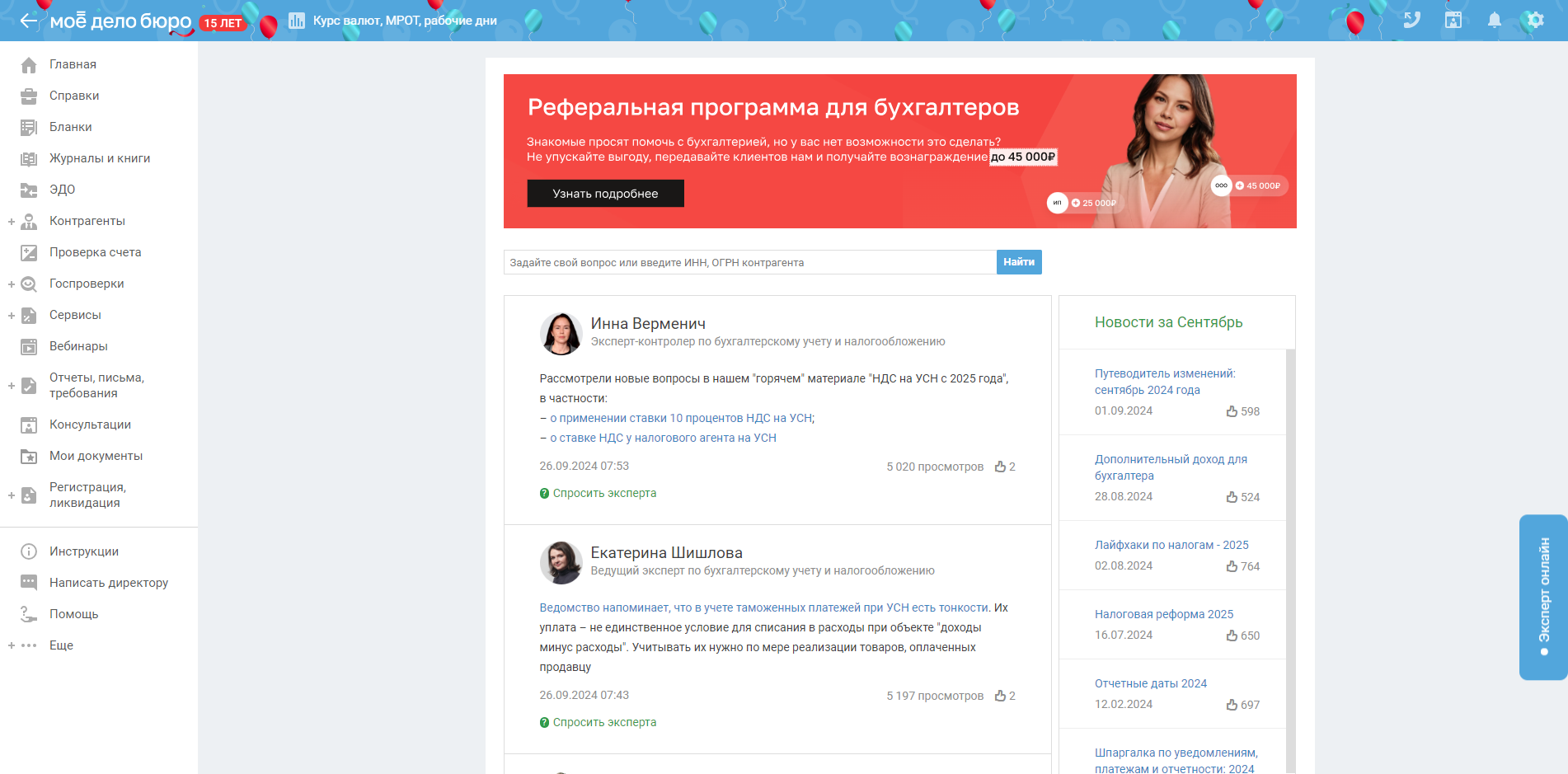Go to Консультации section
Image resolution: width=1568 pixels, height=774 pixels.
click(90, 425)
